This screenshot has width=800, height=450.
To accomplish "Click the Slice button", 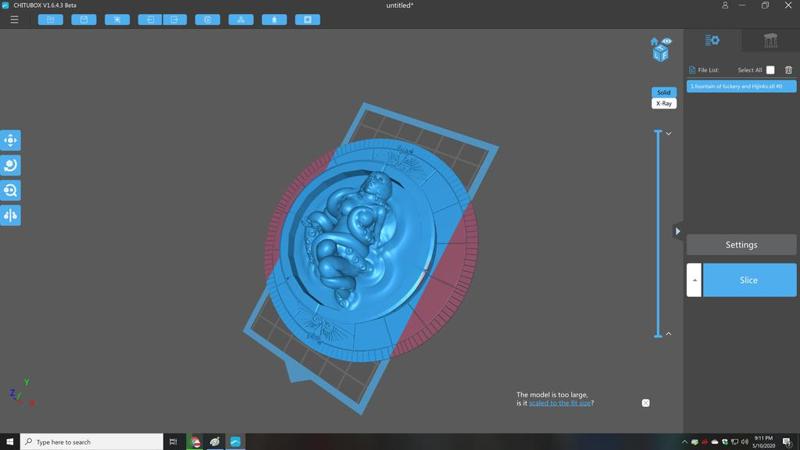I will (749, 280).
